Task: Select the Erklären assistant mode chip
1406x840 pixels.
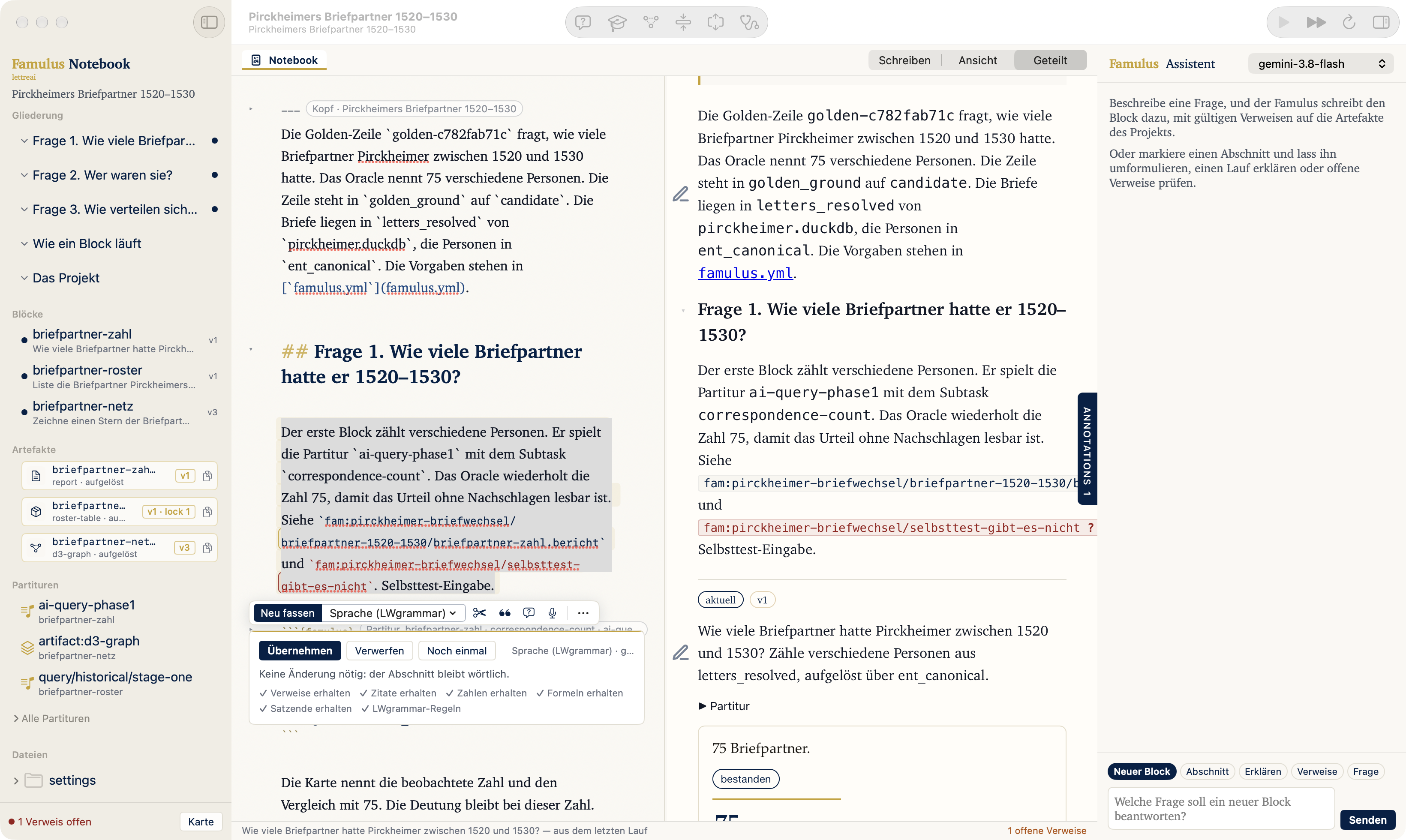Action: tap(1263, 771)
